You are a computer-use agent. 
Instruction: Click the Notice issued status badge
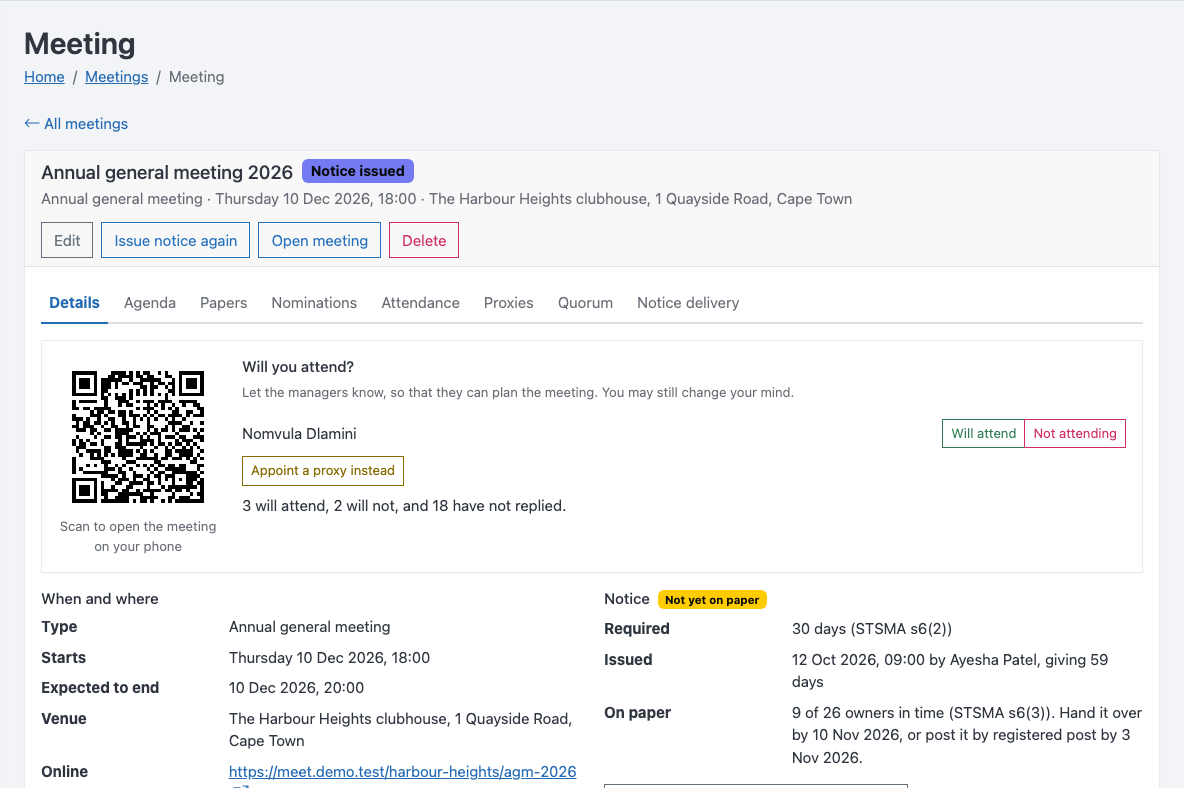pos(358,171)
